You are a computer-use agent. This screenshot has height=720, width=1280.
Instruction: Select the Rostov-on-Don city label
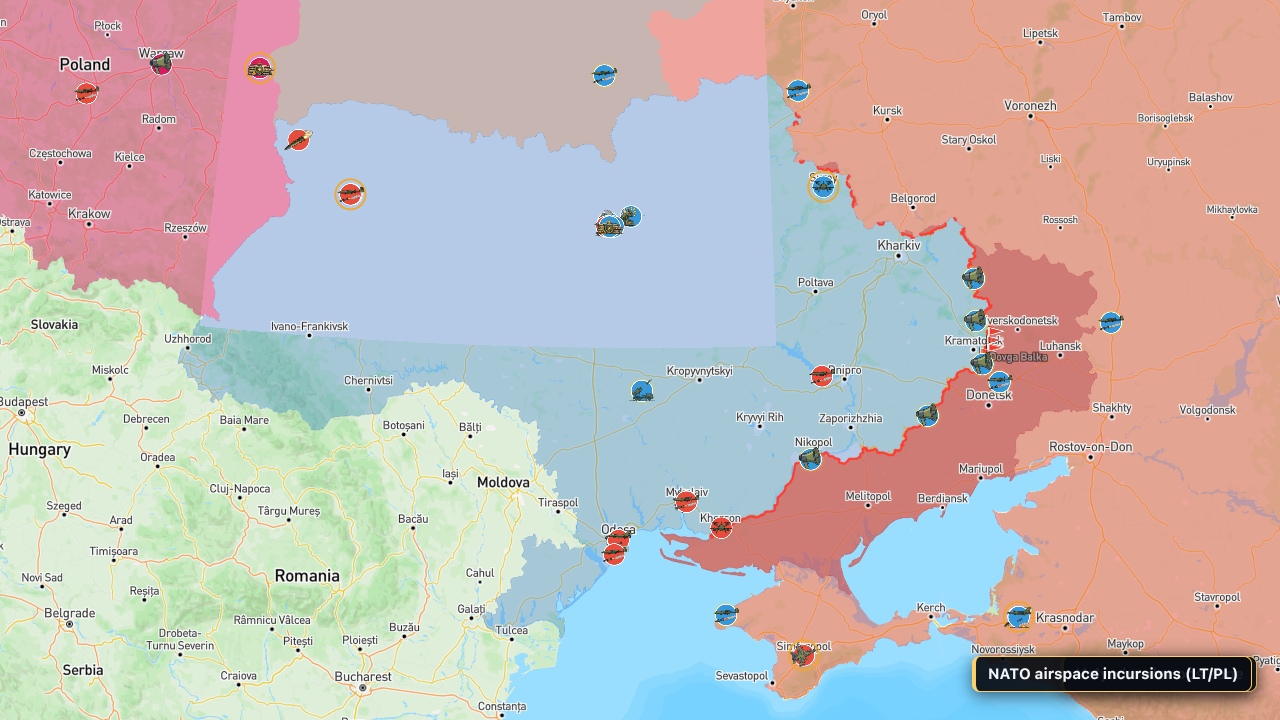click(1090, 447)
